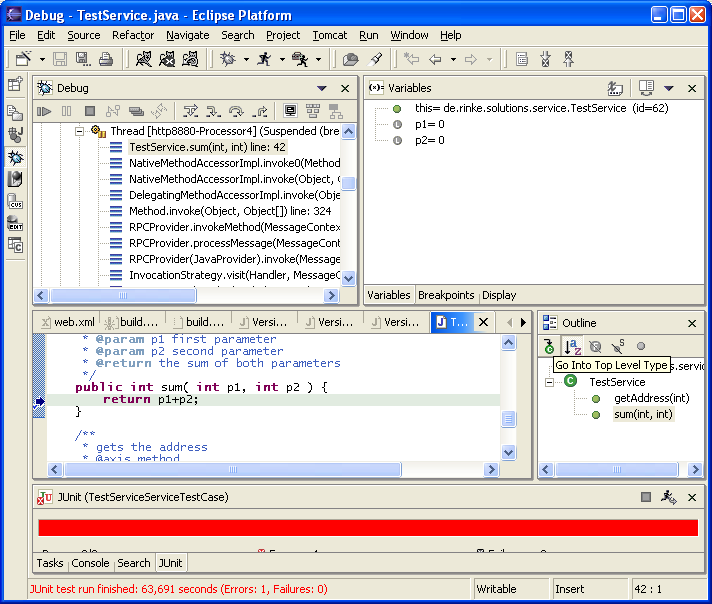Select getAddress(int) method in Outline
The image size is (712, 604).
tap(651, 398)
